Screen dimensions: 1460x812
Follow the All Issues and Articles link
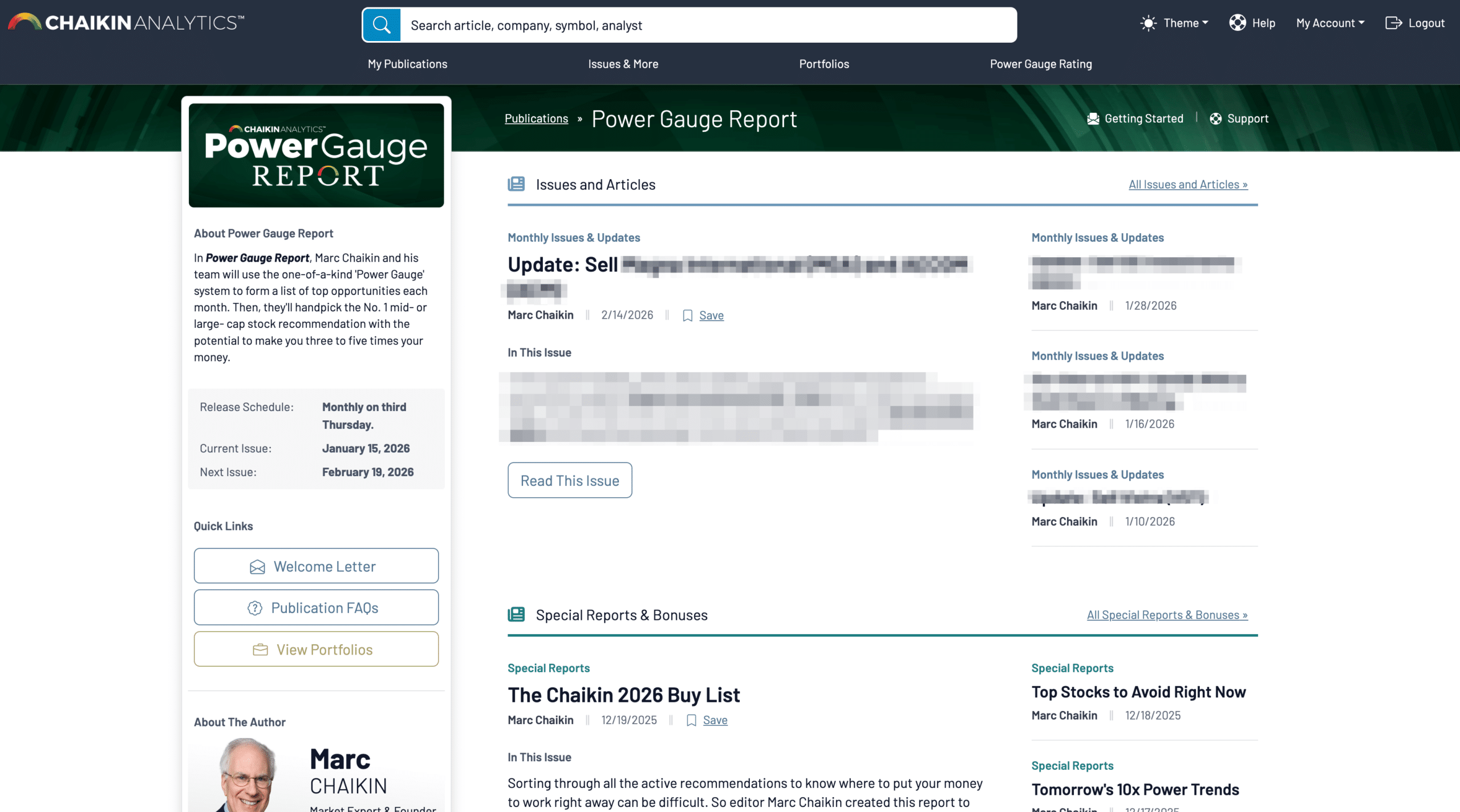click(1187, 184)
